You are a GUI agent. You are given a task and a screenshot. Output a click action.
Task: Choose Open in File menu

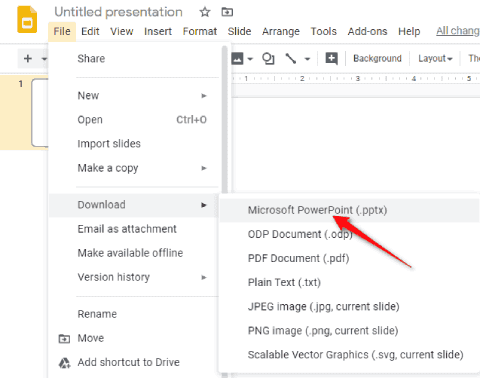point(133,120)
